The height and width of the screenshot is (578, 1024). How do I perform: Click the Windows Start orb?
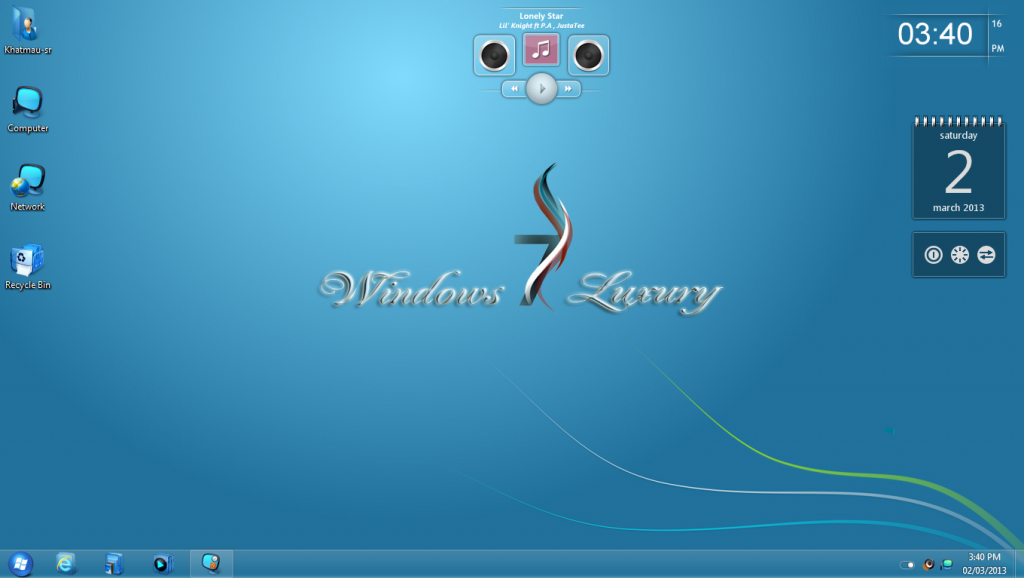pos(19,563)
